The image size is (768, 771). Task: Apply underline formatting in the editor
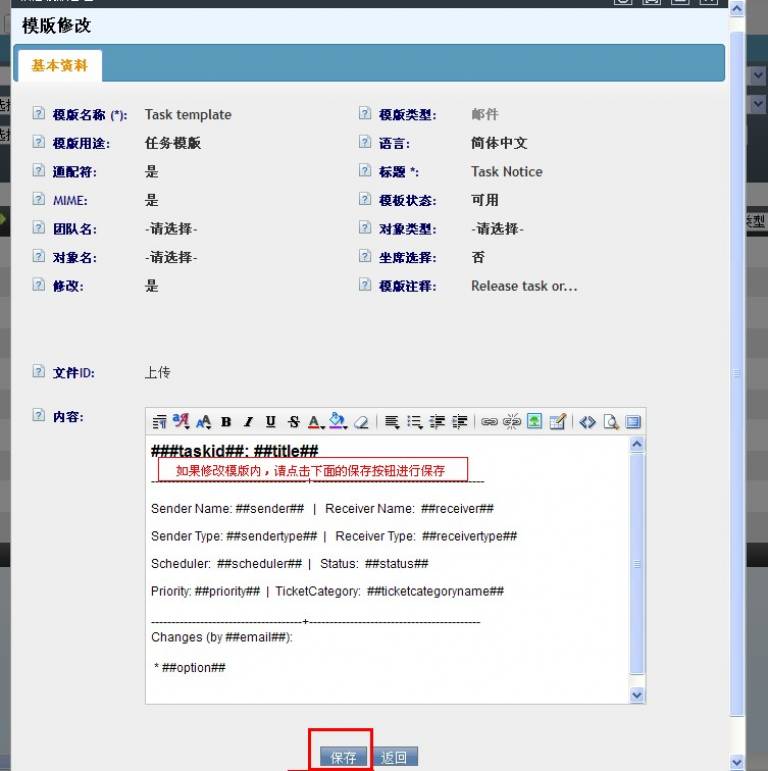click(x=270, y=422)
